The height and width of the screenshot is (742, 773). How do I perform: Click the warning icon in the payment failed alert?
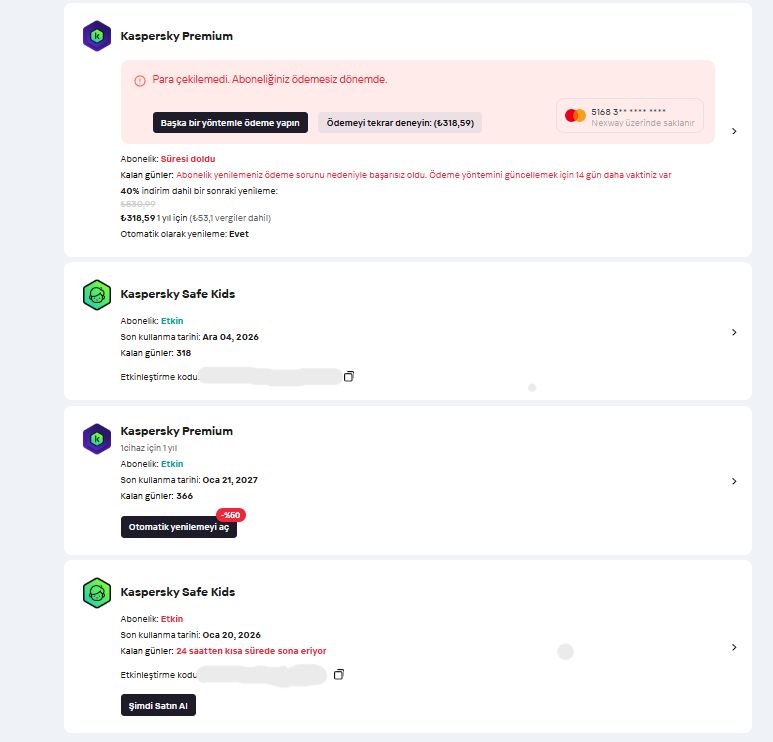click(x=140, y=79)
